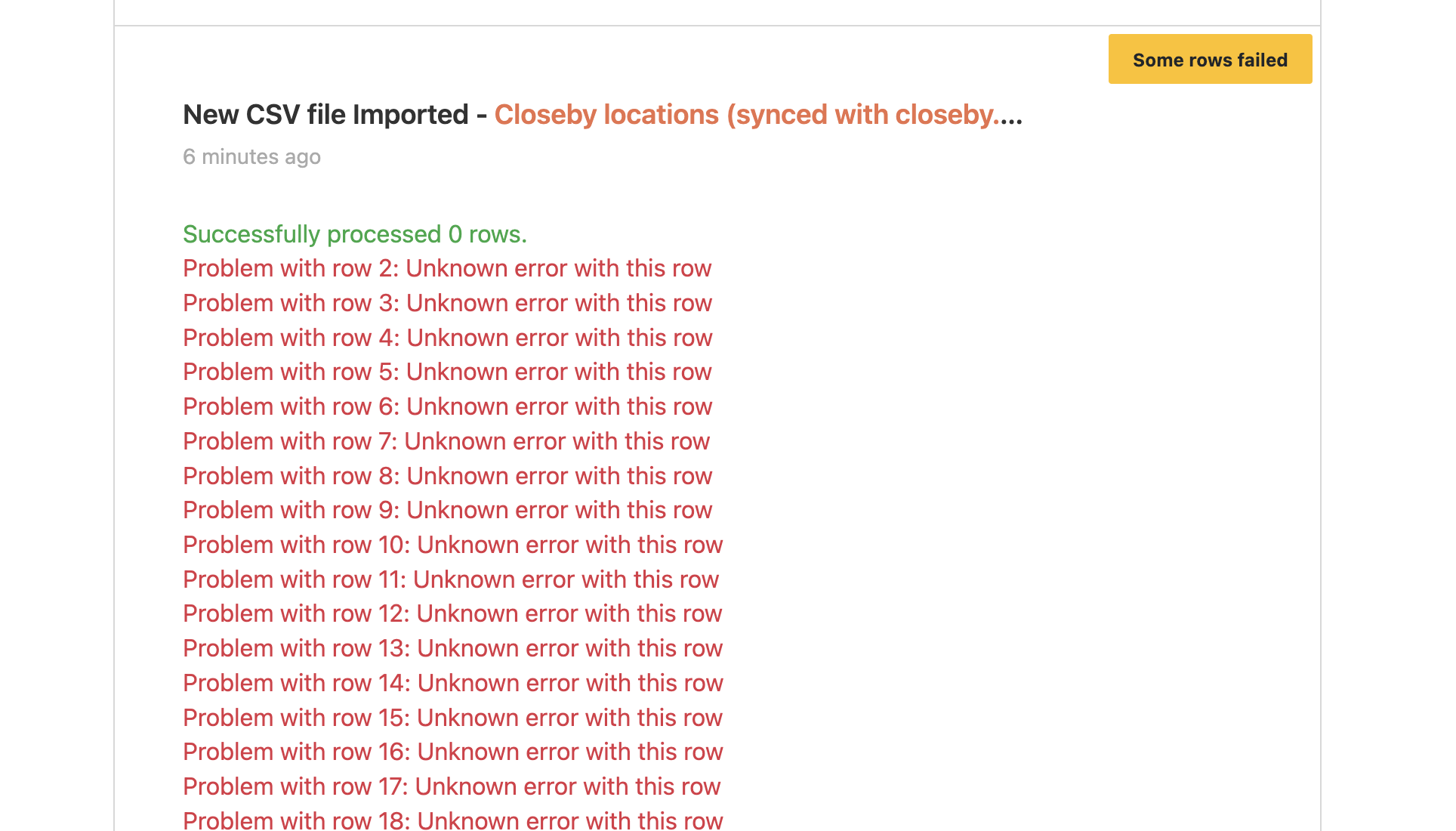Open the Closeby locations table link
This screenshot has height=831, width=1456.
click(757, 115)
